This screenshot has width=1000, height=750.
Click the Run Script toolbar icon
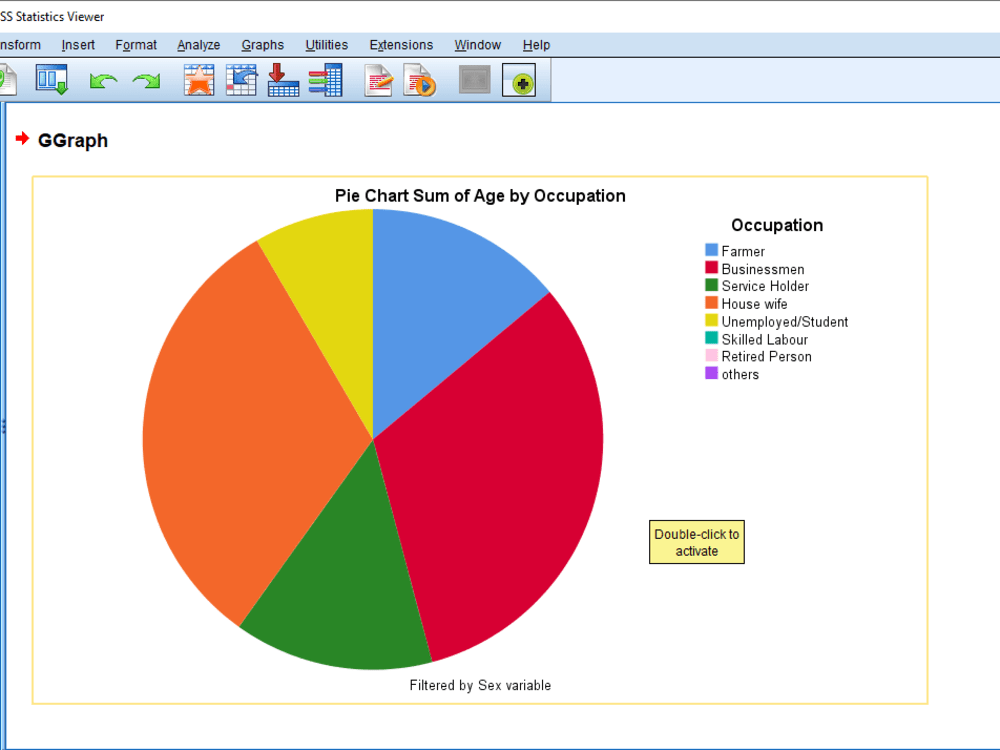[419, 81]
